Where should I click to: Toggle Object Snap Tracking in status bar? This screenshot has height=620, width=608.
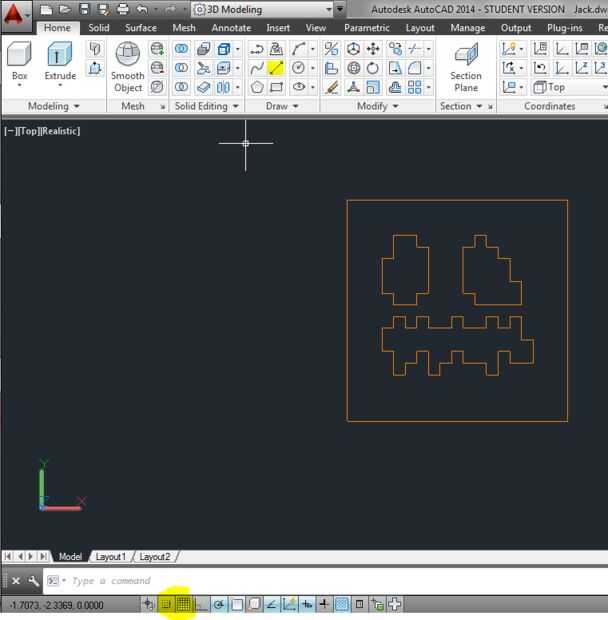pos(272,604)
